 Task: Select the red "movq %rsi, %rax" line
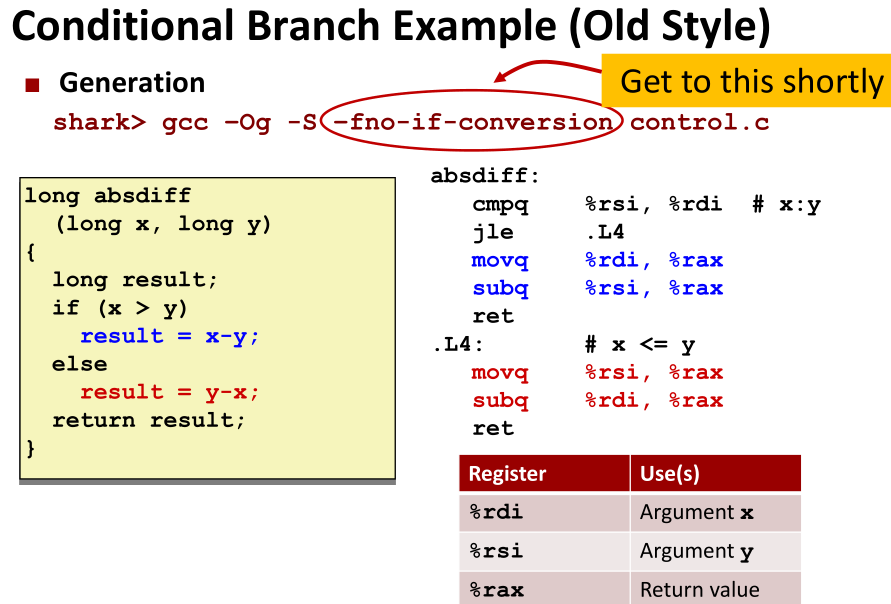(597, 373)
